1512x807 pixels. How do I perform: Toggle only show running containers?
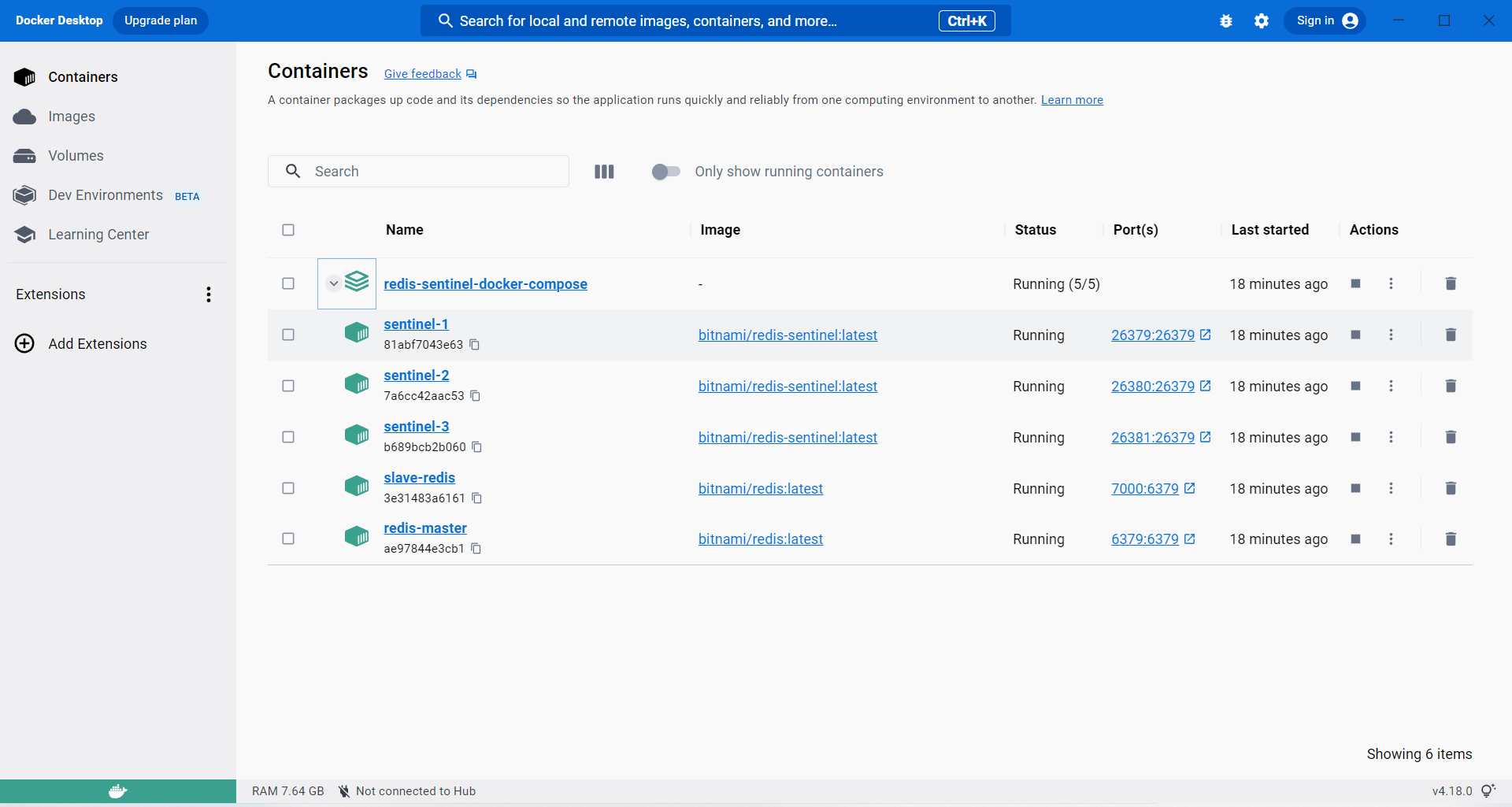click(665, 172)
